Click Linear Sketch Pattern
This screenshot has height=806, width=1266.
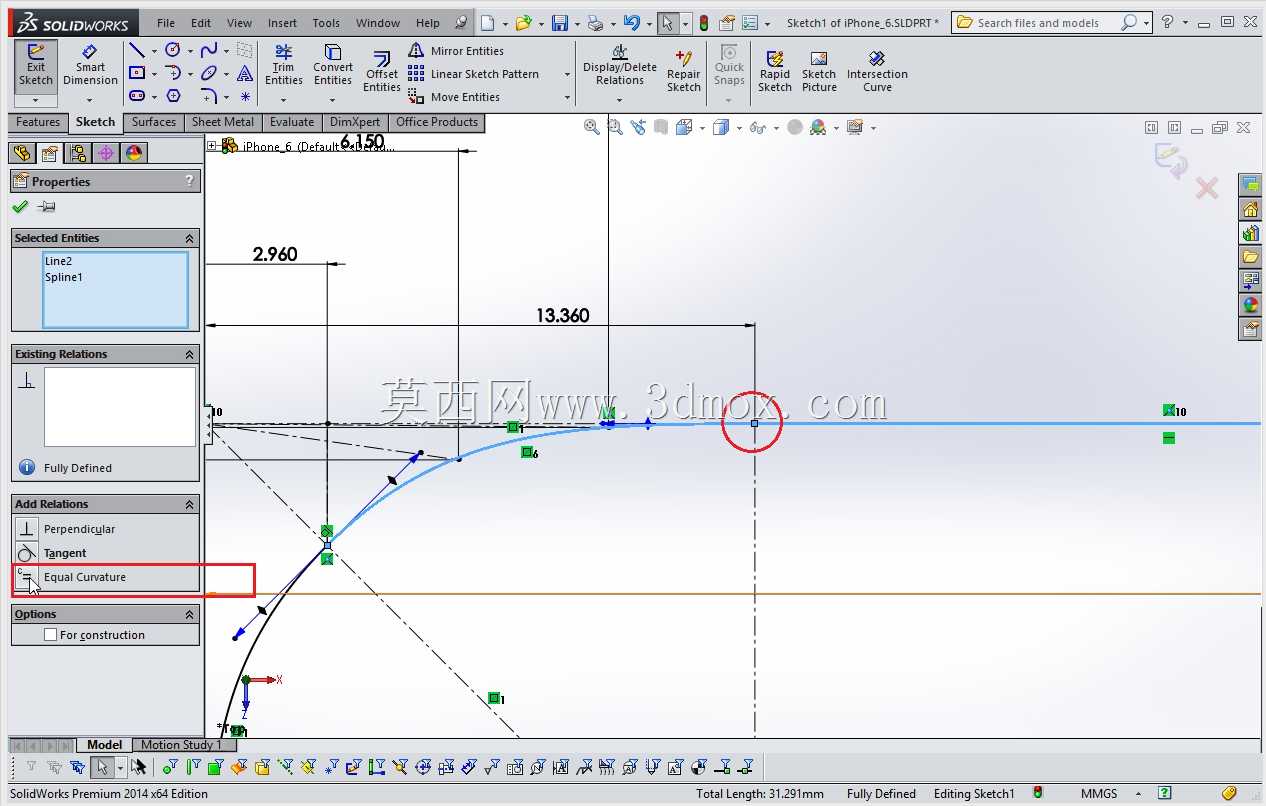click(x=474, y=74)
